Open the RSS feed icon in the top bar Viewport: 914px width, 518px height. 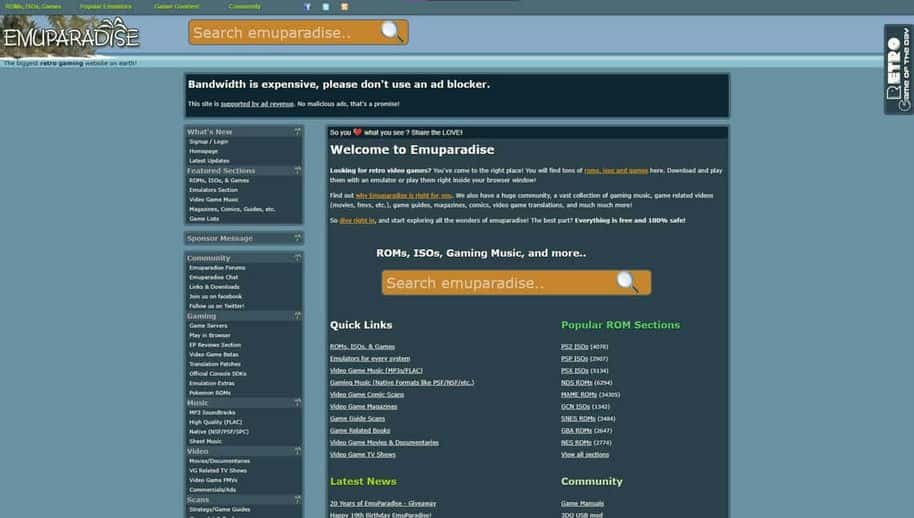pyautogui.click(x=344, y=7)
